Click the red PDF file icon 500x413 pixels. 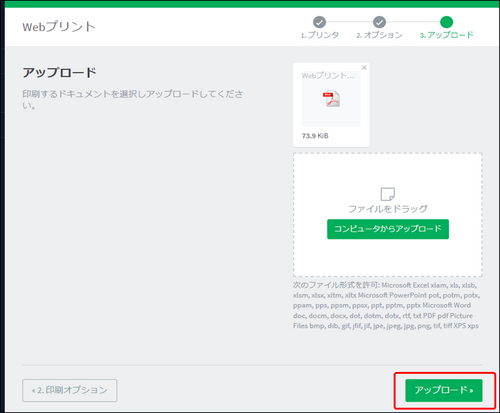tap(331, 99)
